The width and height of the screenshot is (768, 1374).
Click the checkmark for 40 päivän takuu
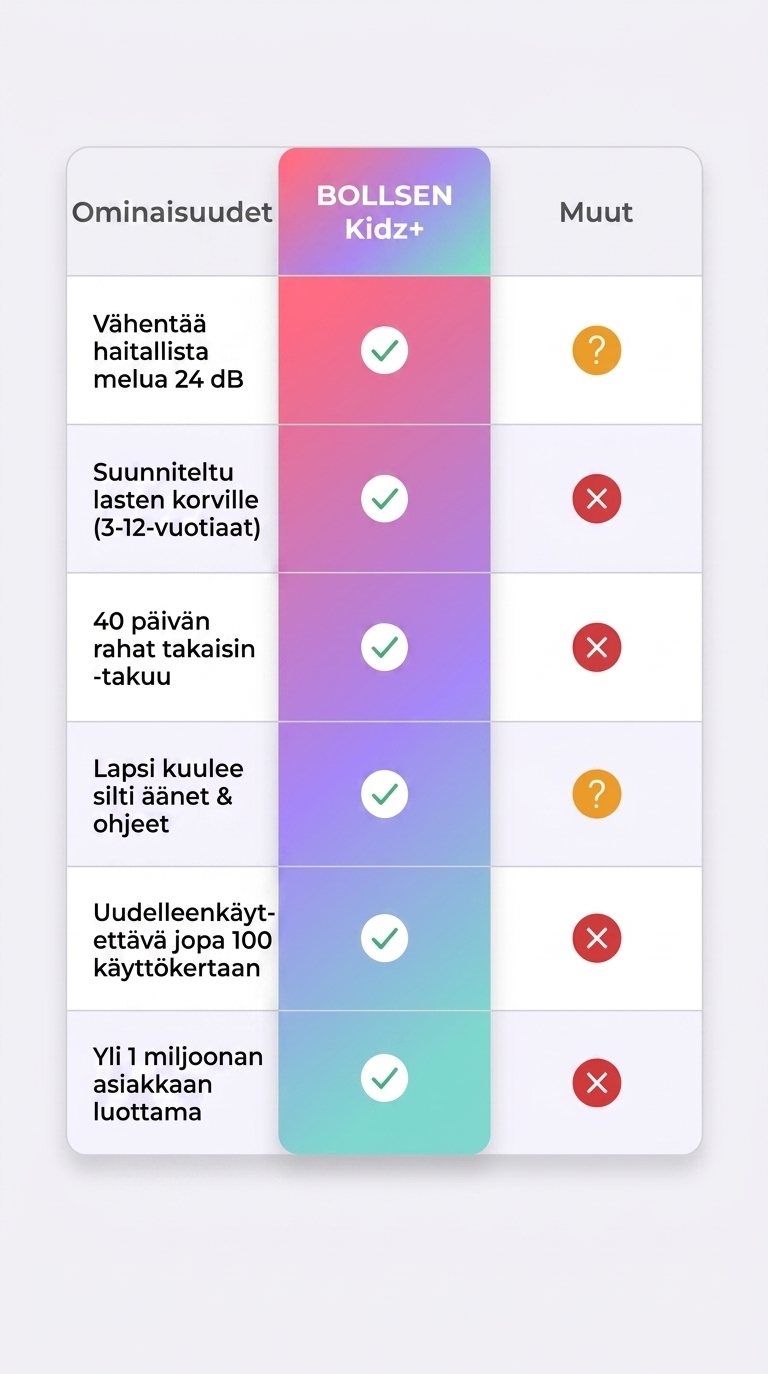point(384,647)
